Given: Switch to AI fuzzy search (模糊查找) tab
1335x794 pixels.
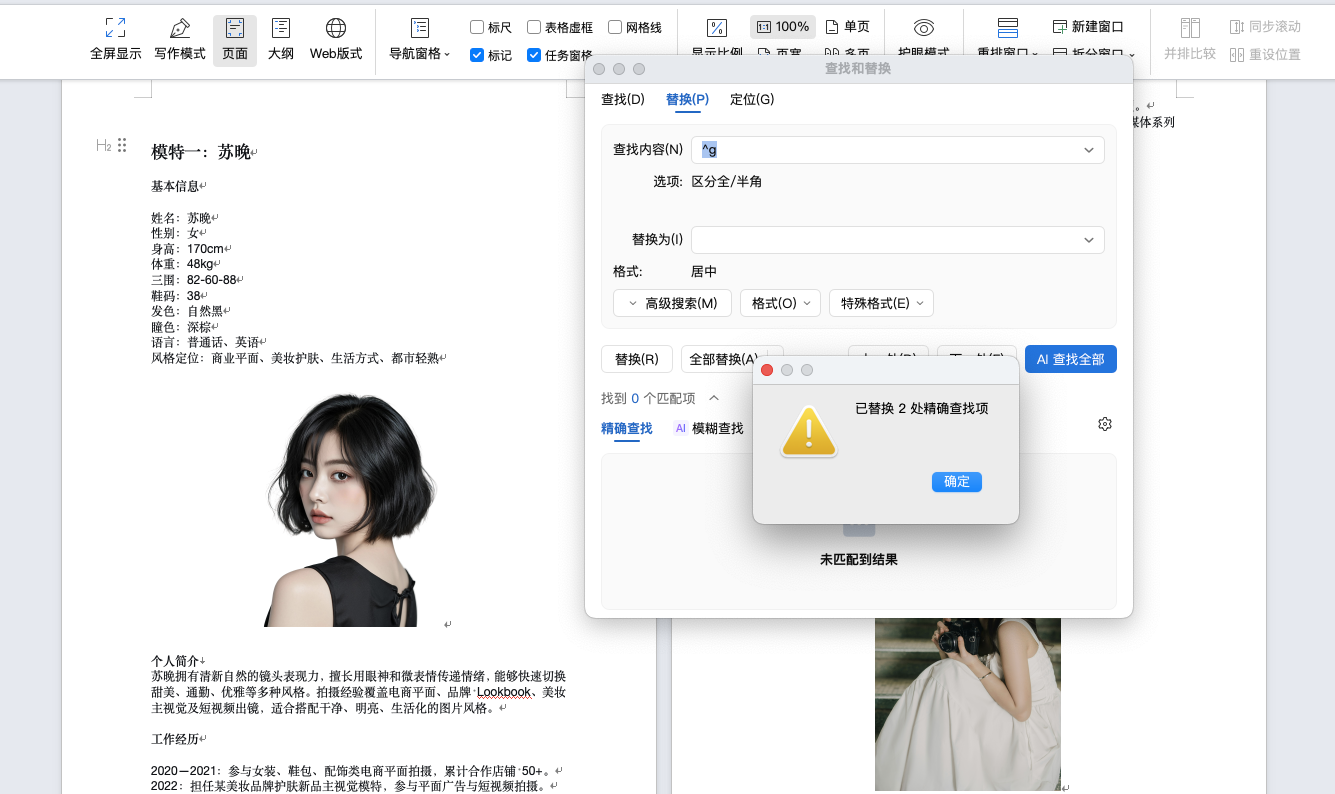Looking at the screenshot, I should 709,428.
